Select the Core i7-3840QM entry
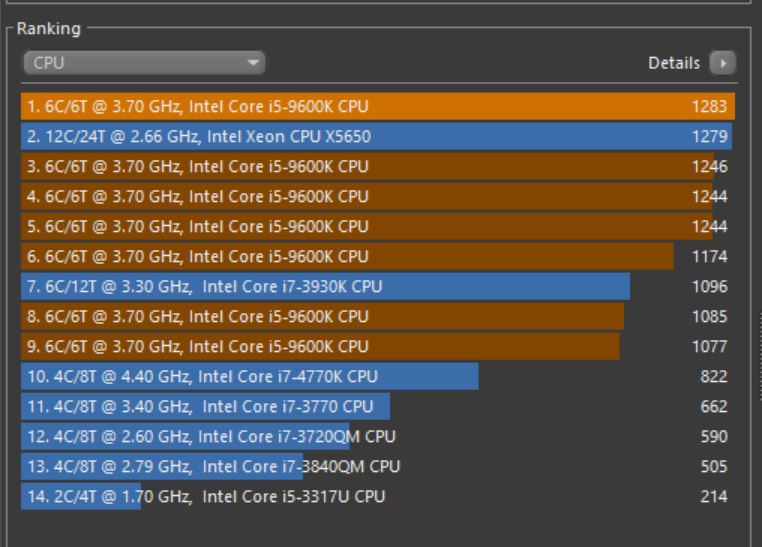The image size is (762, 547). pyautogui.click(x=378, y=467)
